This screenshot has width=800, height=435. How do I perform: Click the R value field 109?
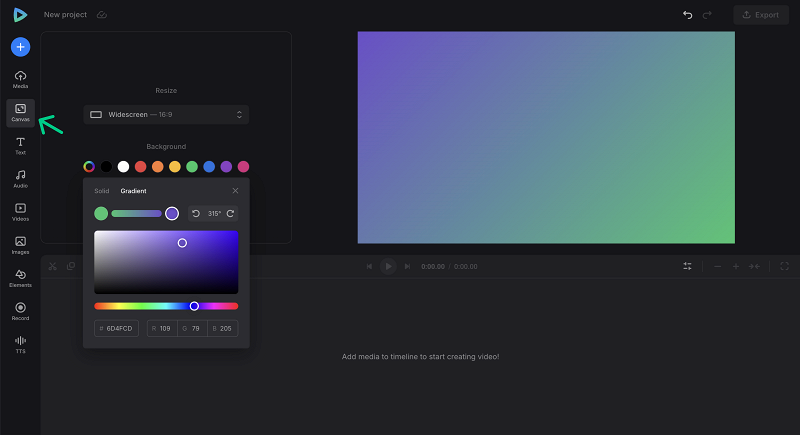click(162, 328)
